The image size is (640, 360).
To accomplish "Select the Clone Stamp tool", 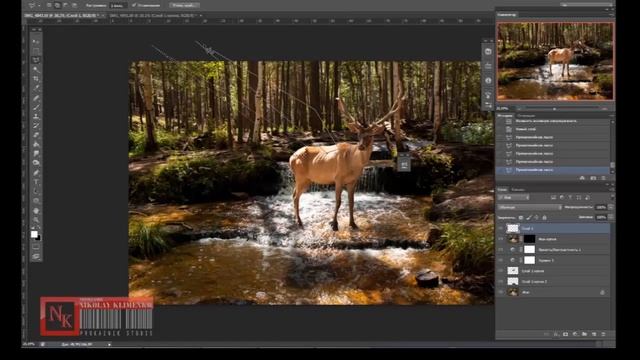I will tap(36, 116).
